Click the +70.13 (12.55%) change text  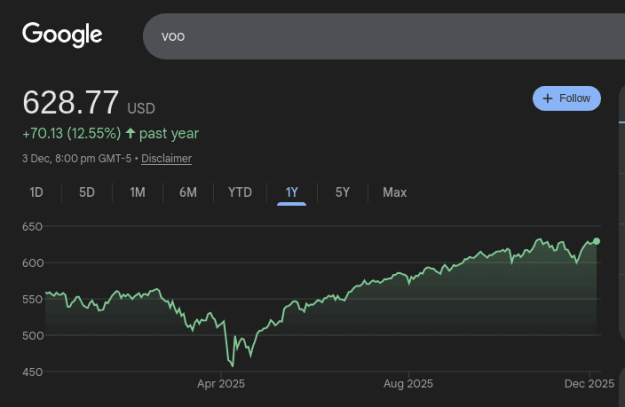[x=71, y=134]
